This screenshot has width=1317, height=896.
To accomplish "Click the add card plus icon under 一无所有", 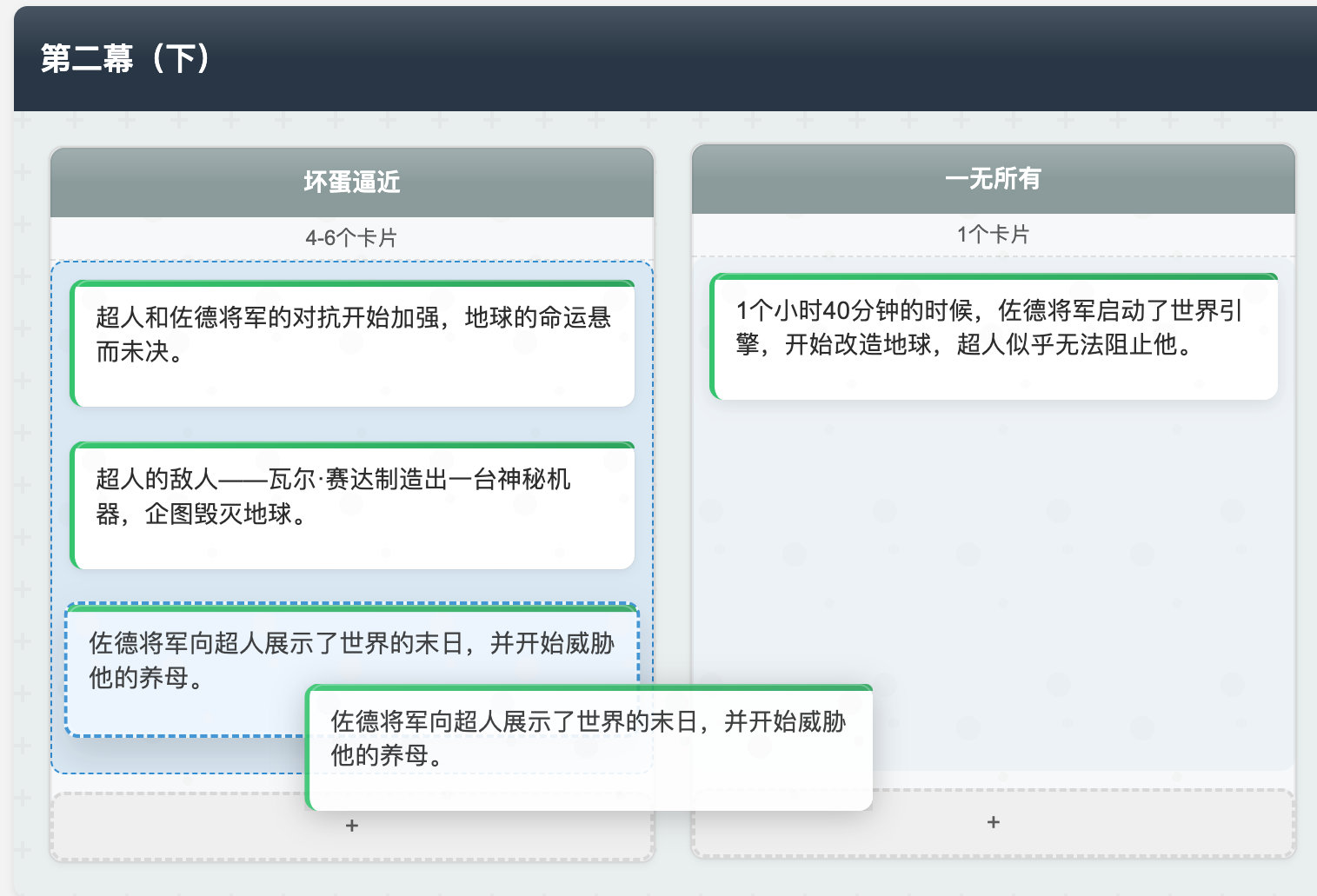I will click(x=992, y=820).
